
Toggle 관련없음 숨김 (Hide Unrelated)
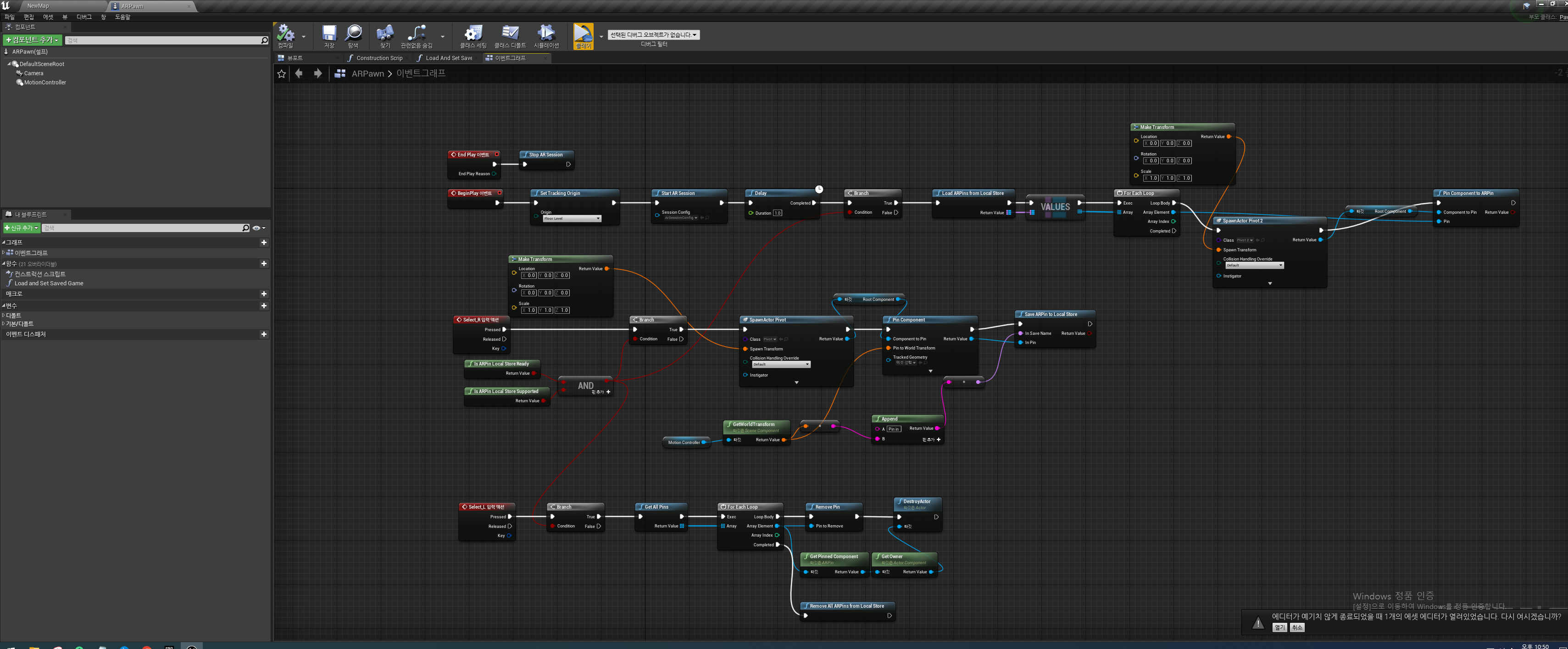417,34
